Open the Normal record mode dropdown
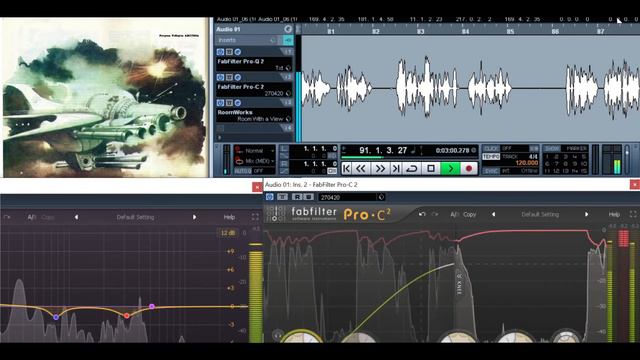This screenshot has width=640, height=360. pyautogui.click(x=256, y=151)
